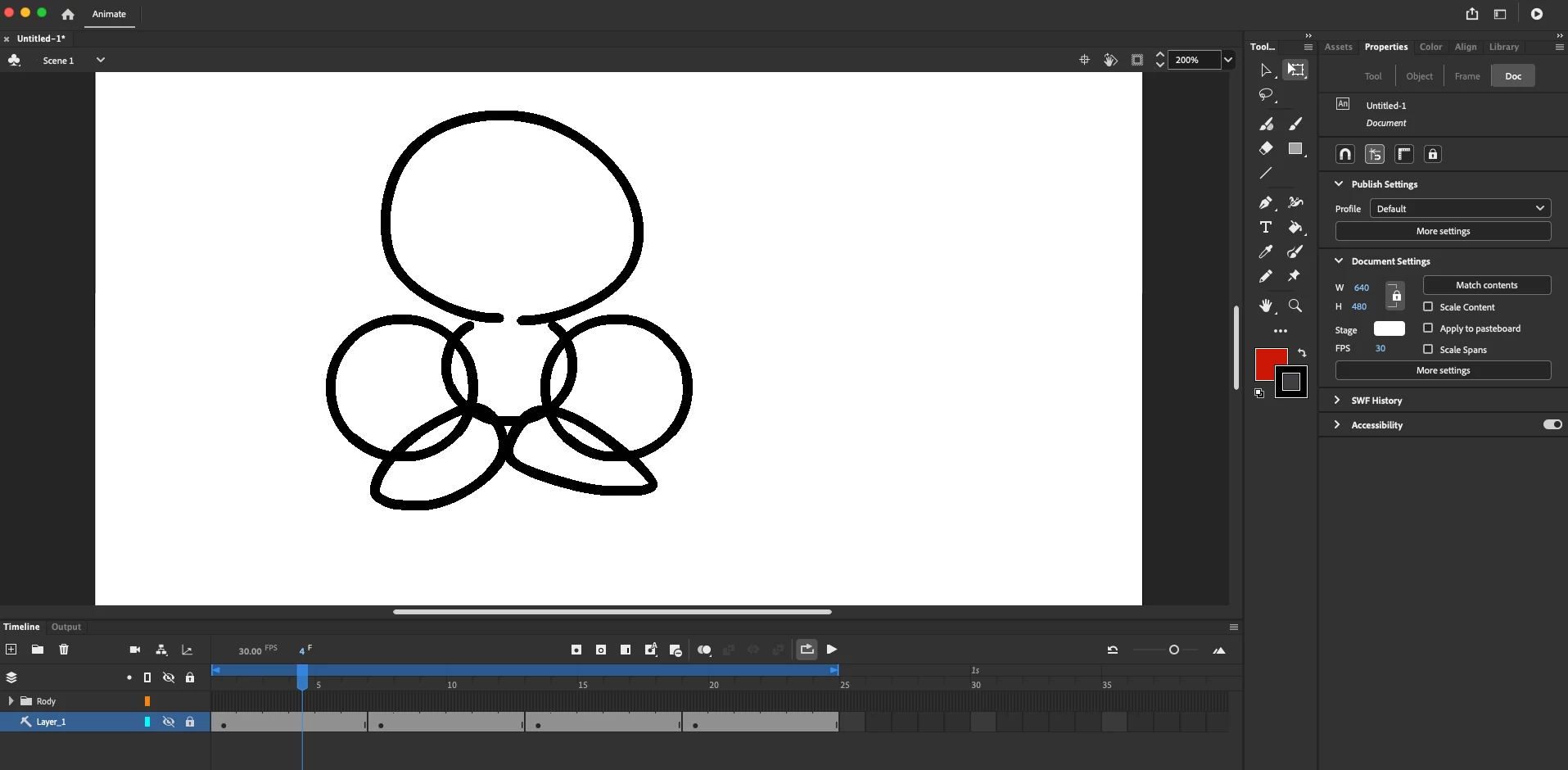Expand the Accessibility section

(1337, 424)
